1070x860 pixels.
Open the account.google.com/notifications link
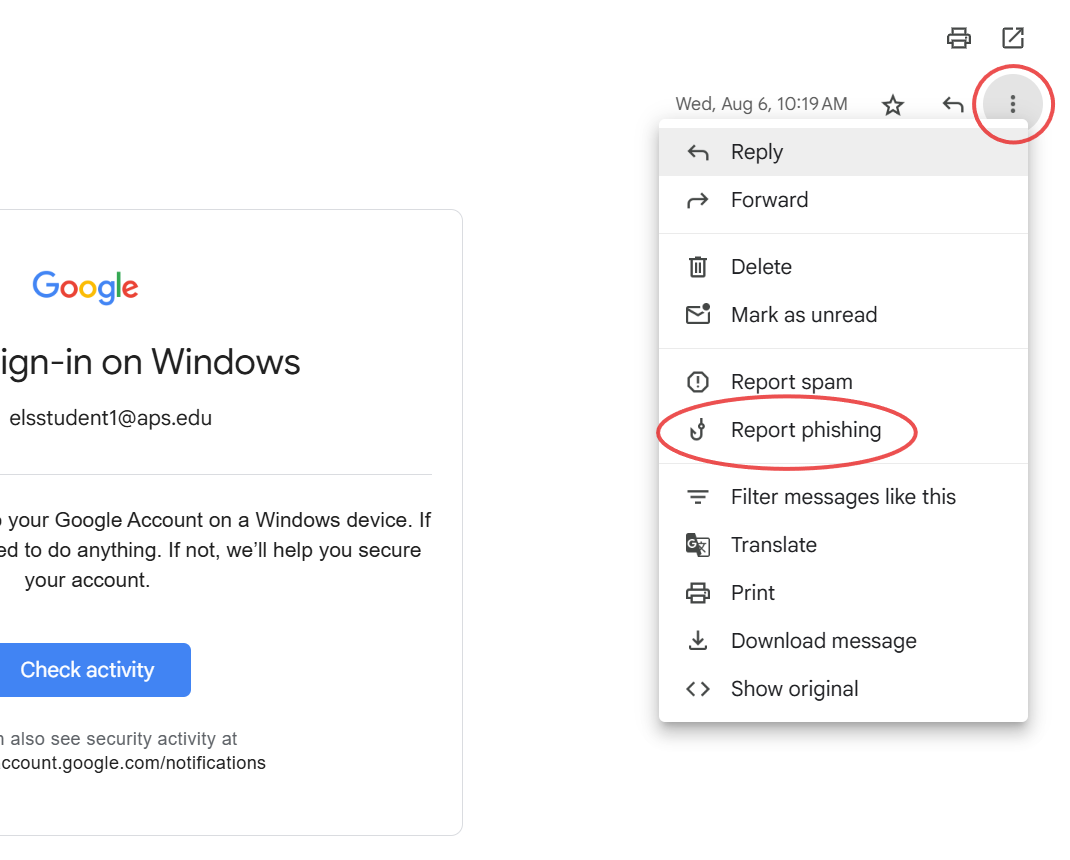tap(132, 763)
